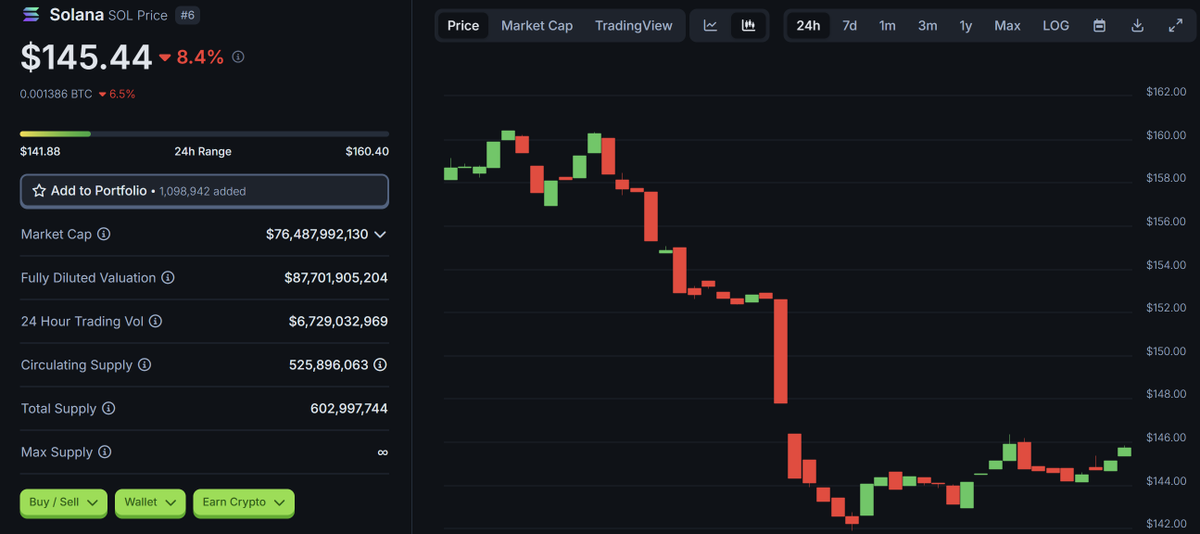Image resolution: width=1200 pixels, height=534 pixels.
Task: Open the Wallet dropdown
Action: coord(150,502)
